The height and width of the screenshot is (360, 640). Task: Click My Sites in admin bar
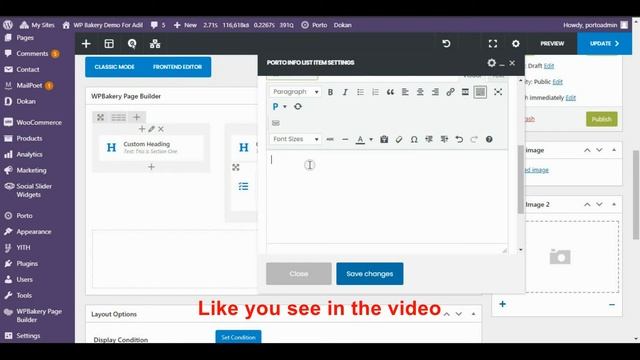point(37,25)
